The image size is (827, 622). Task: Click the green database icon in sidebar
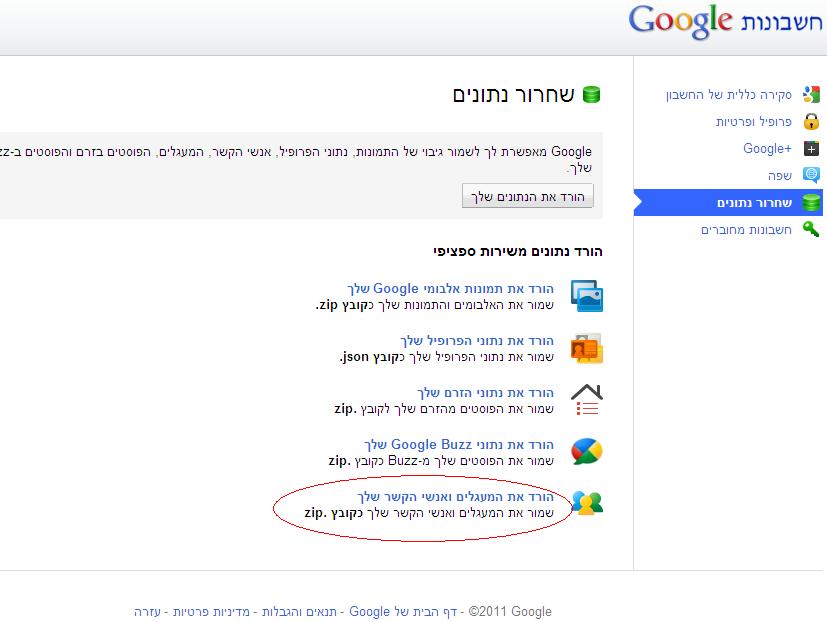pyautogui.click(x=811, y=203)
